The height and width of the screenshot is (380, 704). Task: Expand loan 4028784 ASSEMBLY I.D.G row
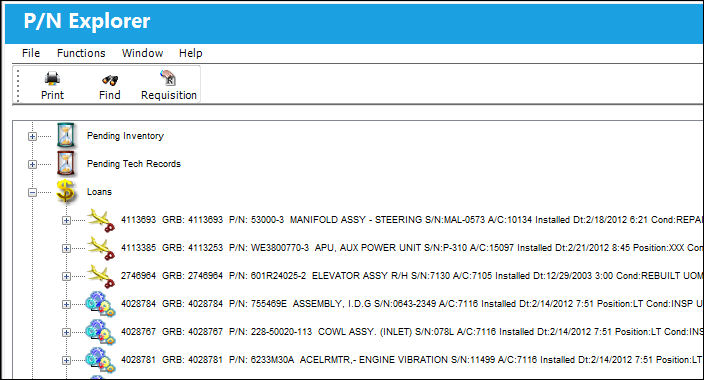point(66,305)
